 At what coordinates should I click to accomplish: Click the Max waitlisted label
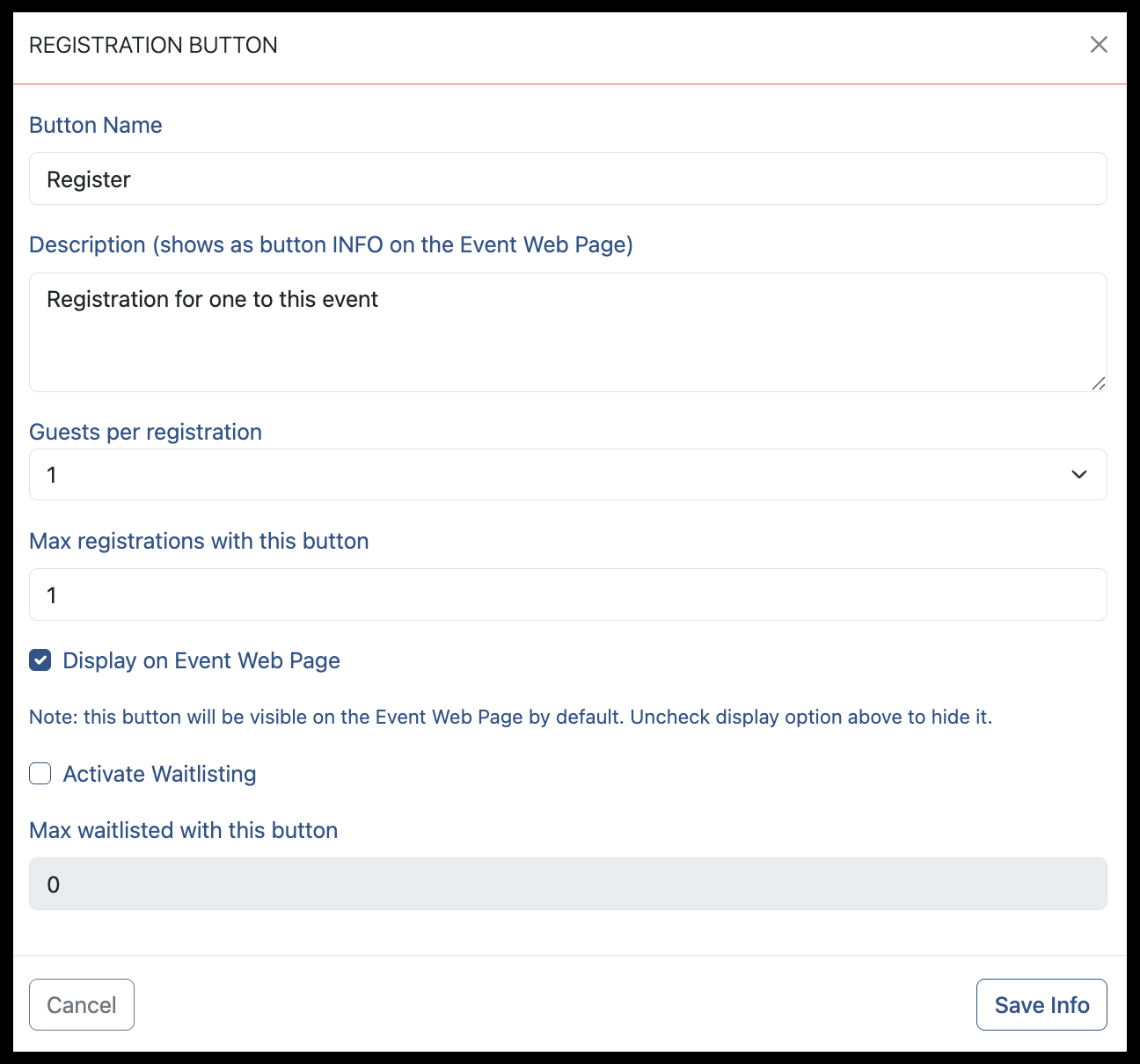[x=184, y=830]
